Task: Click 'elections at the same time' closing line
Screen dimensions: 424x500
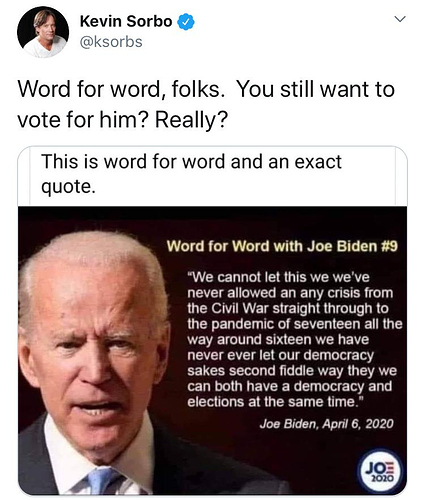Action: click(276, 402)
